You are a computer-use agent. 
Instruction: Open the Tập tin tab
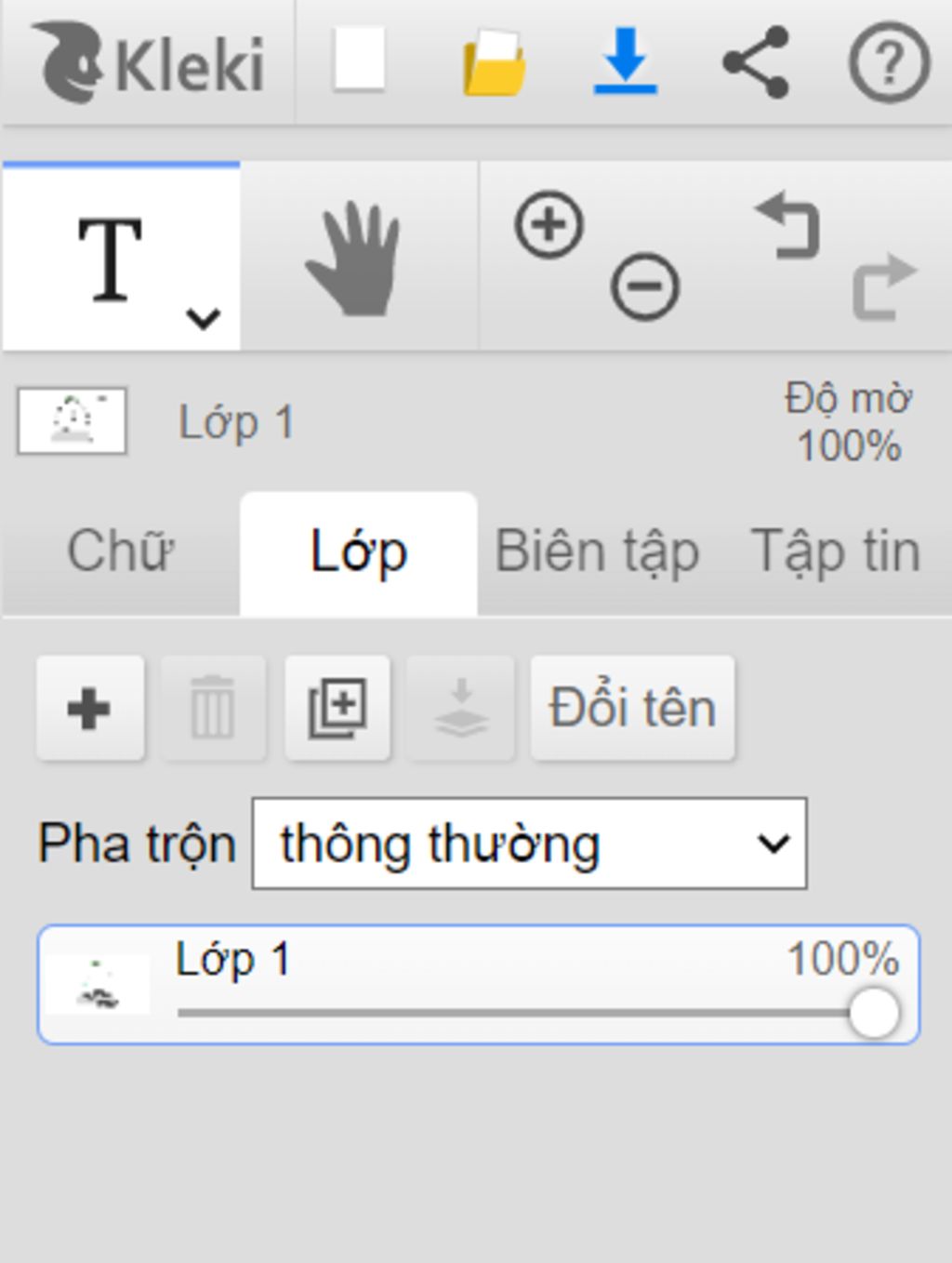pyautogui.click(x=835, y=552)
